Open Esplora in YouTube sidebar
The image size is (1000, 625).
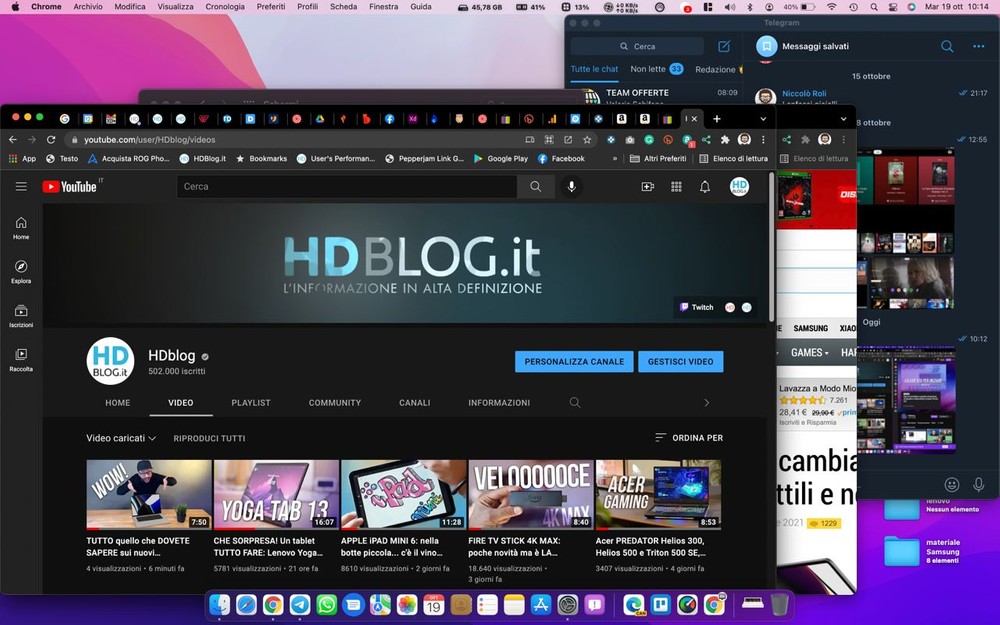pos(21,272)
